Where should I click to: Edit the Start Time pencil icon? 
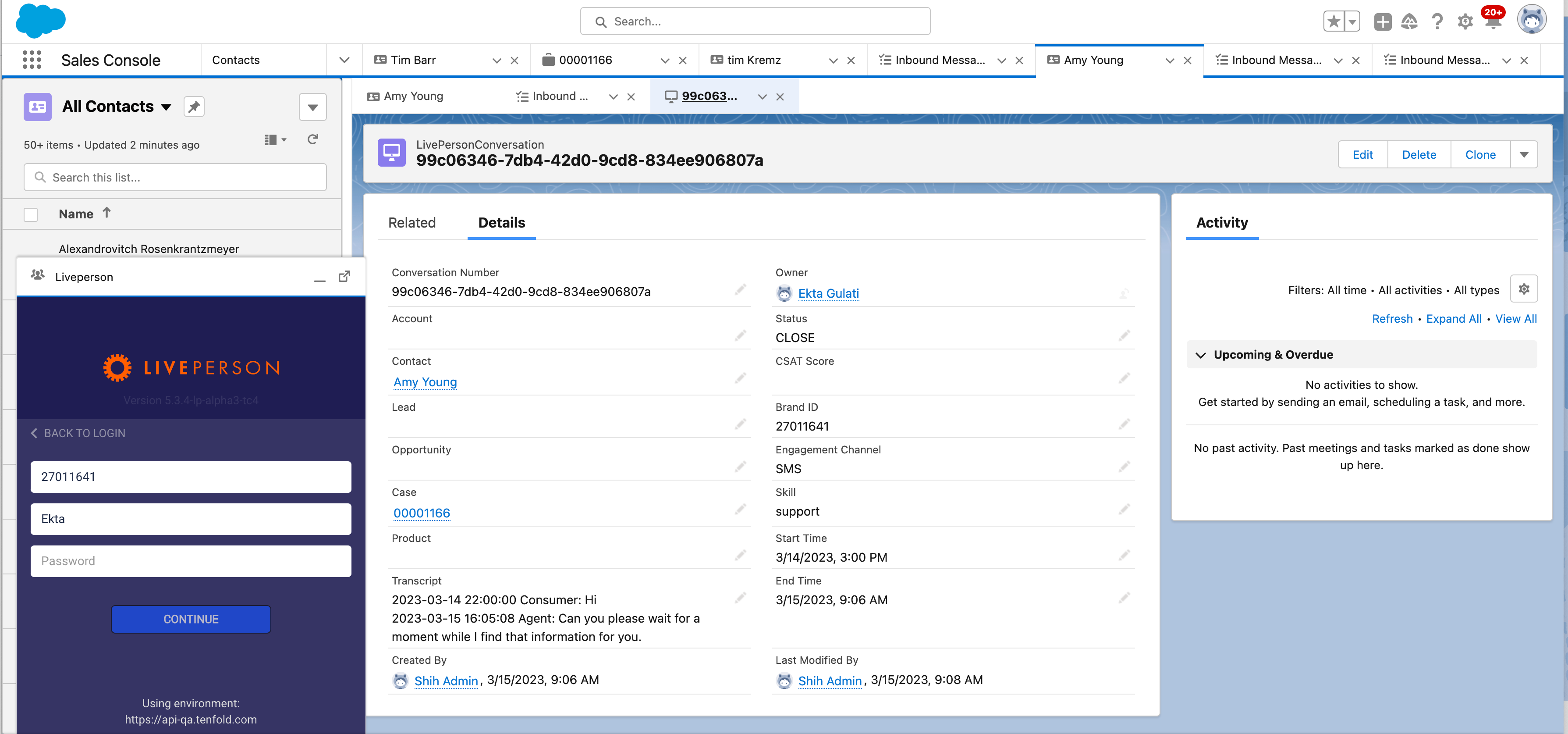pos(1124,556)
